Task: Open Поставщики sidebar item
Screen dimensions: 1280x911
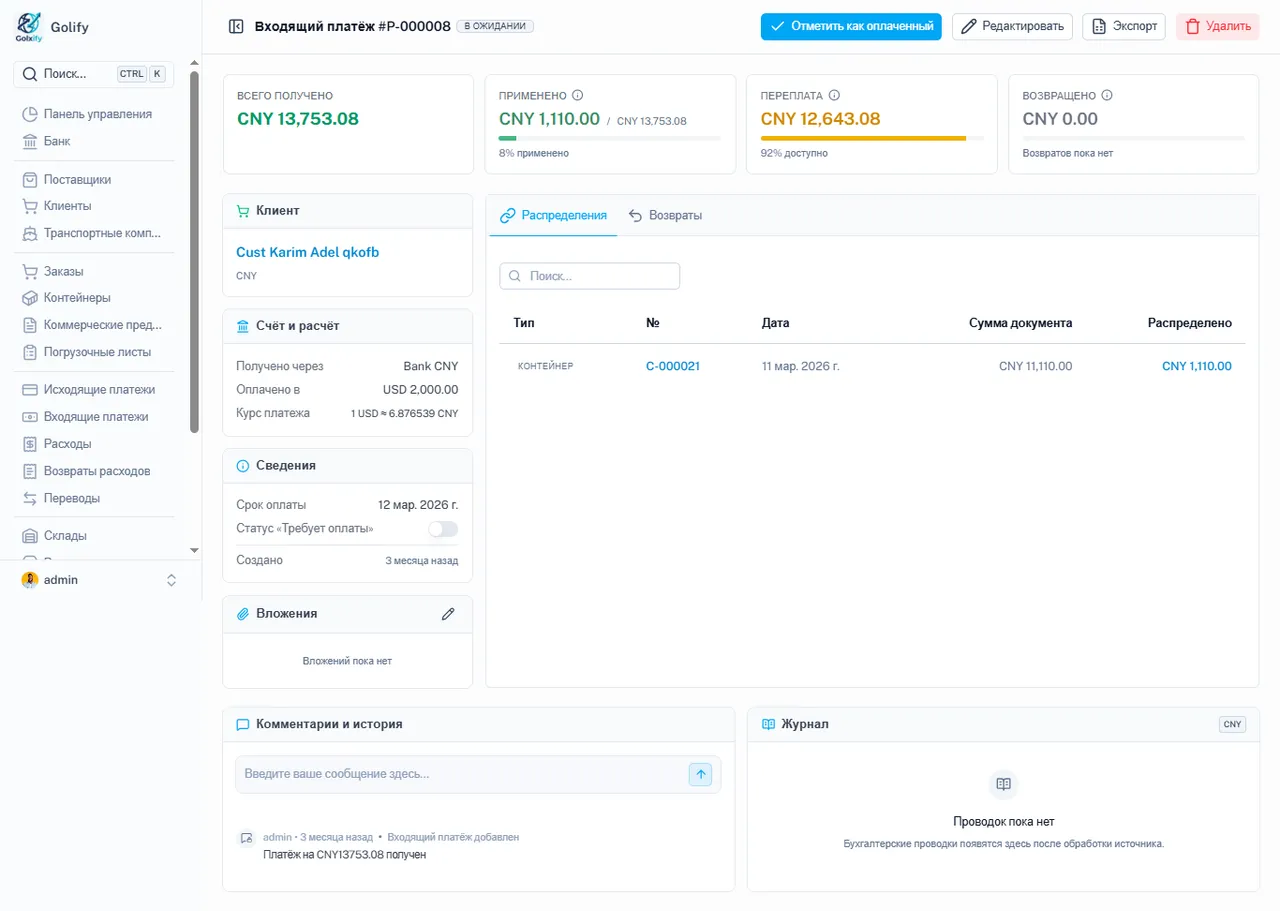Action: (77, 180)
